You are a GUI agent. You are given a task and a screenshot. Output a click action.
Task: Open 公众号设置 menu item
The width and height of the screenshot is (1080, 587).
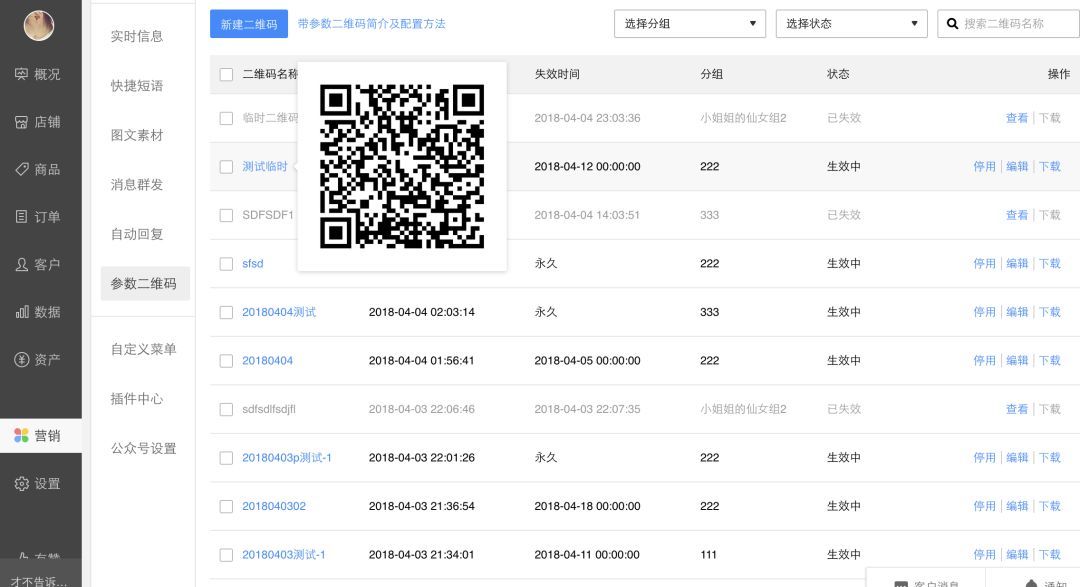click(x=143, y=449)
